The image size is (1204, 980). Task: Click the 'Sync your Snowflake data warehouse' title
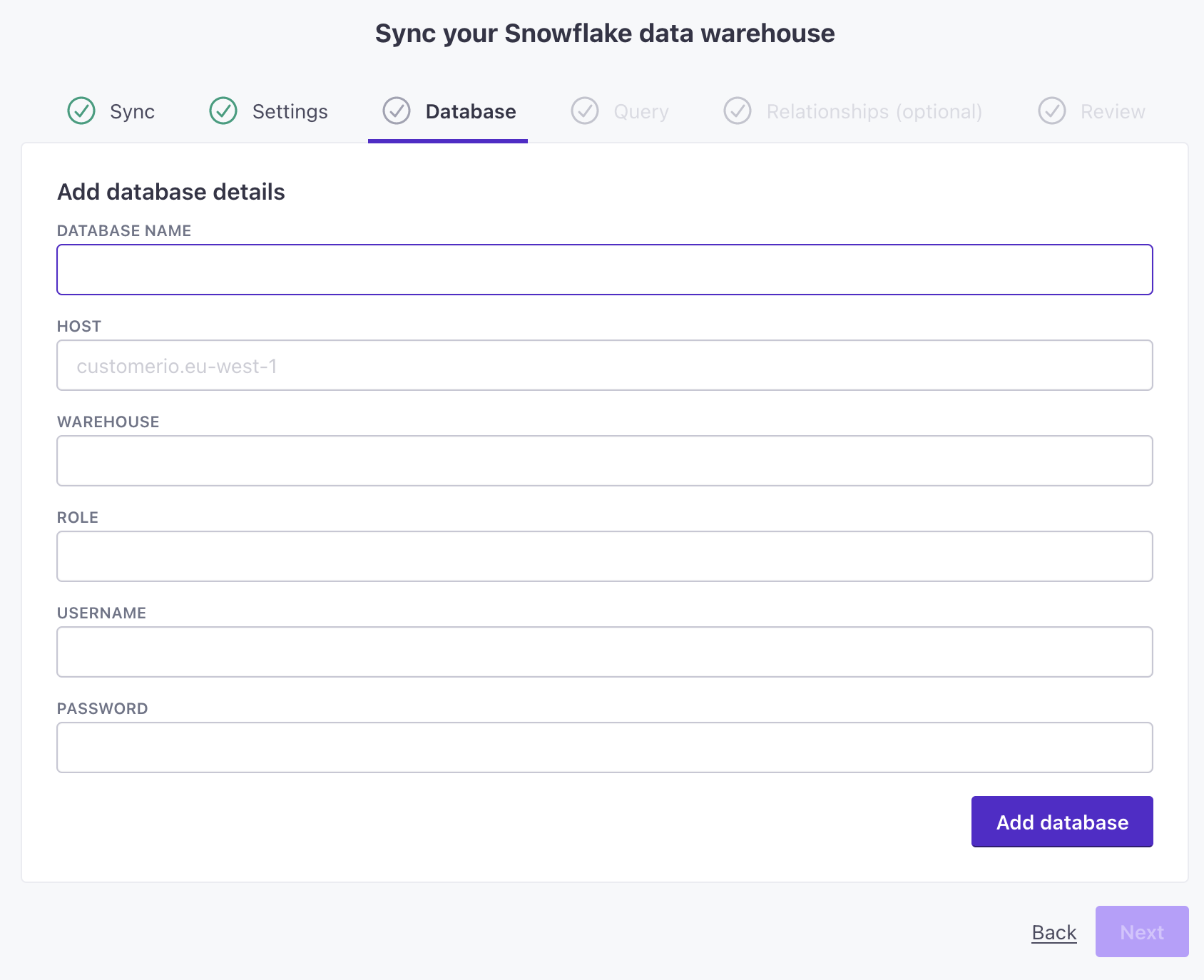point(605,34)
